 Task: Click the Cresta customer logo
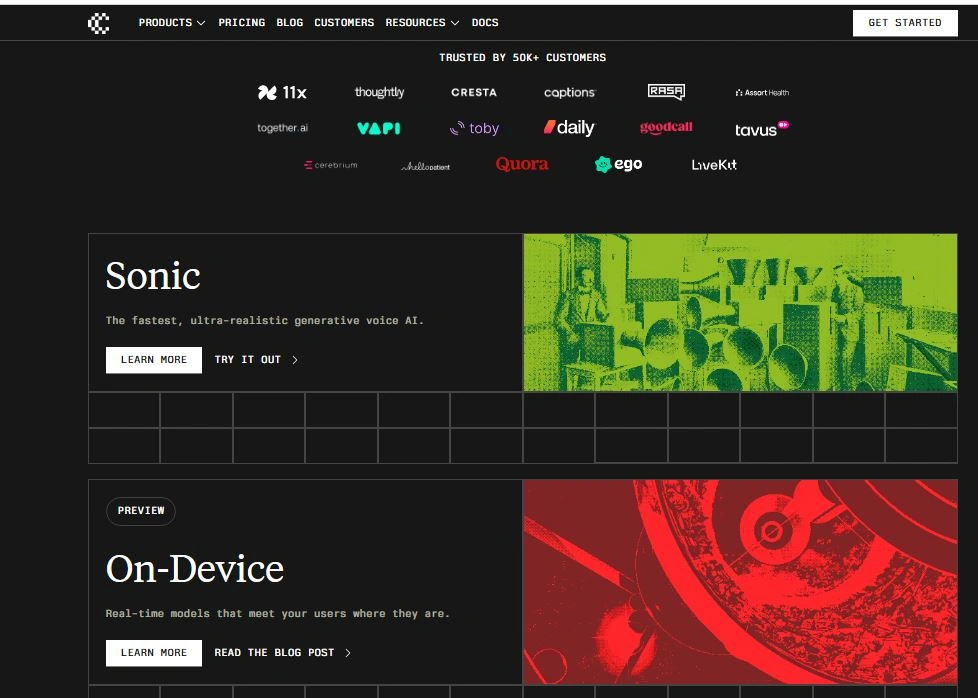pyautogui.click(x=474, y=92)
